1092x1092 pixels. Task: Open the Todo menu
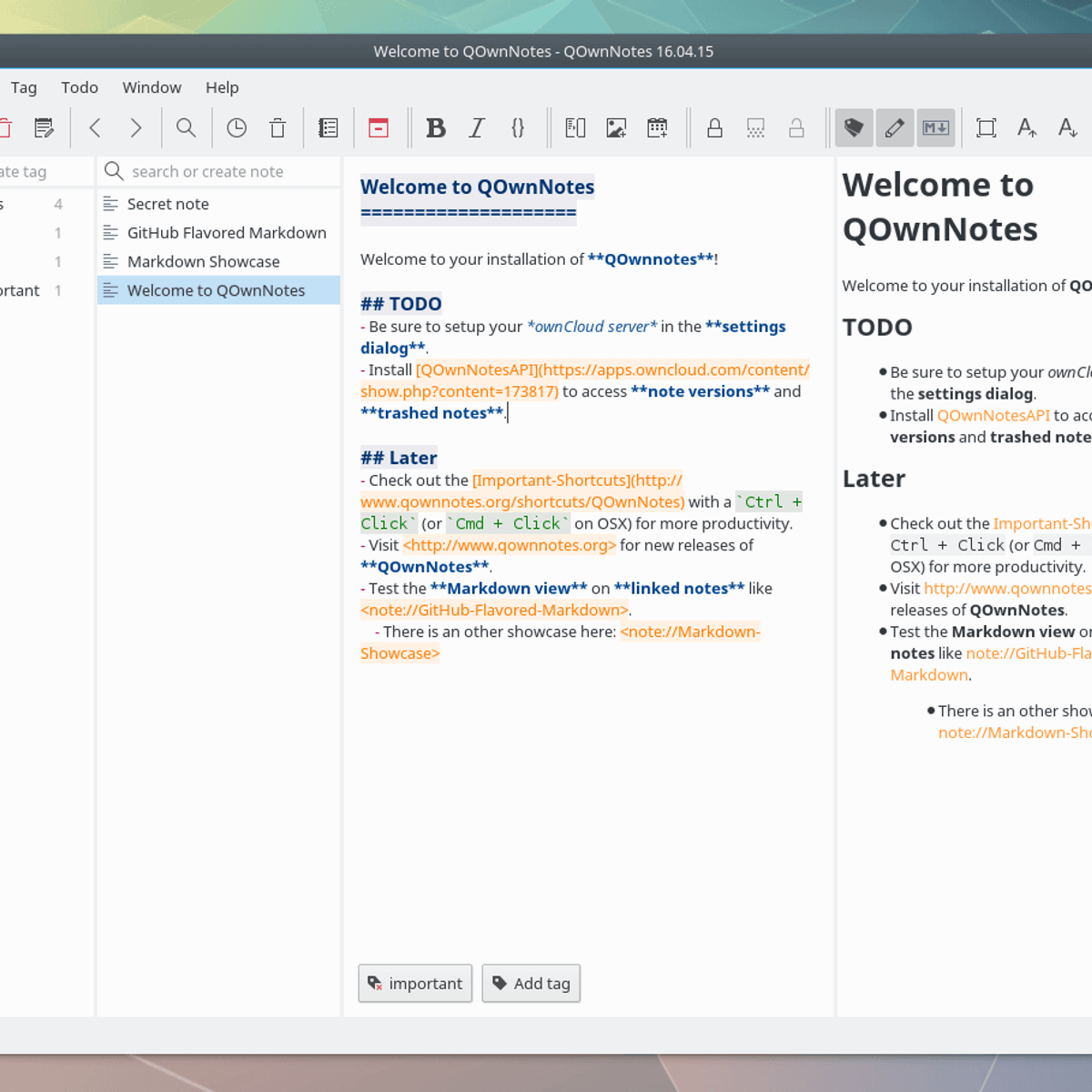pyautogui.click(x=79, y=87)
